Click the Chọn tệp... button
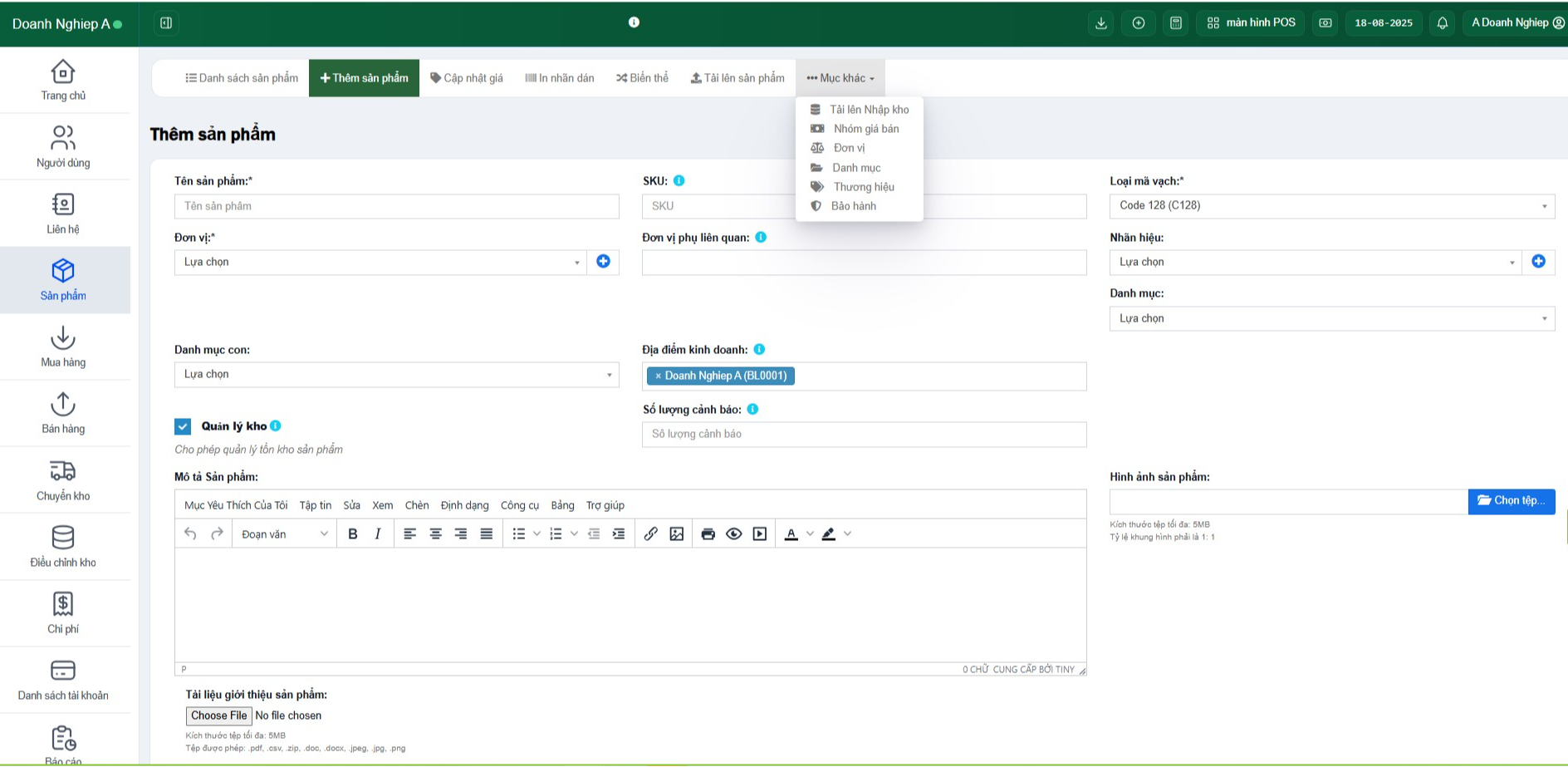This screenshot has width=1568, height=767. [x=1512, y=501]
